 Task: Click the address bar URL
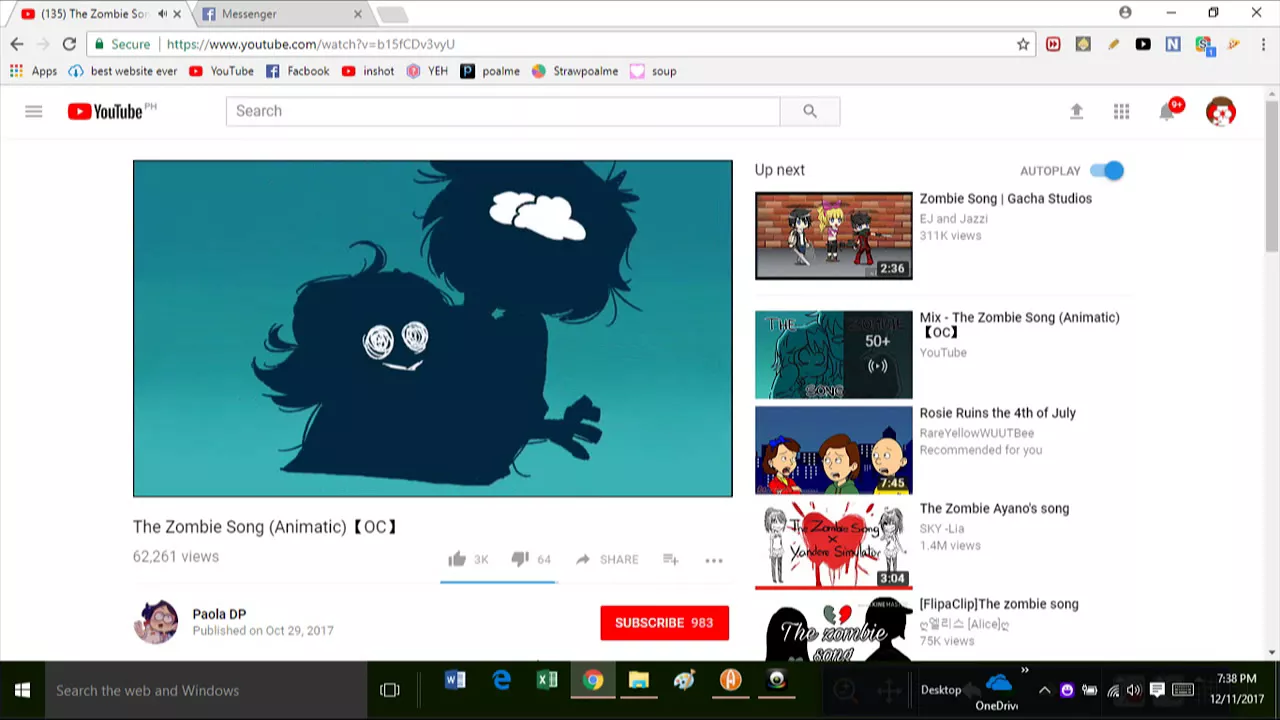[310, 44]
